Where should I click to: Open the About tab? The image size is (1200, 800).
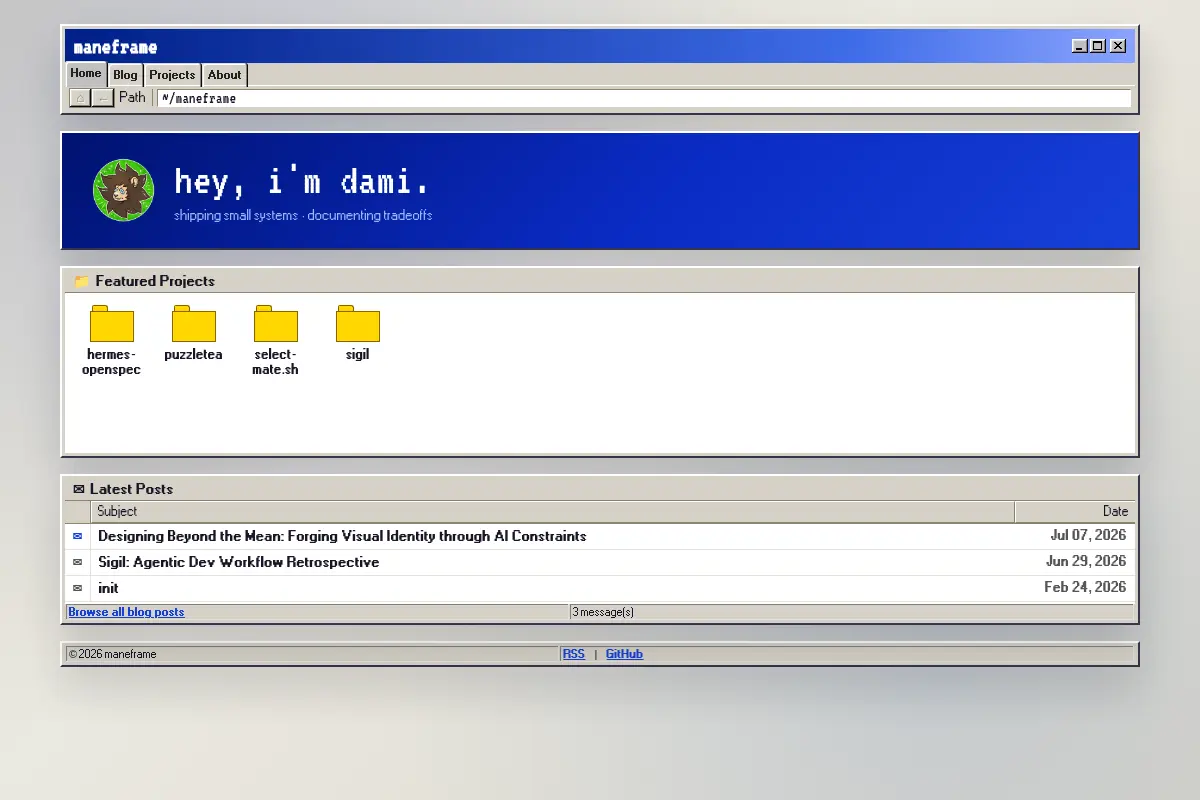pyautogui.click(x=224, y=75)
